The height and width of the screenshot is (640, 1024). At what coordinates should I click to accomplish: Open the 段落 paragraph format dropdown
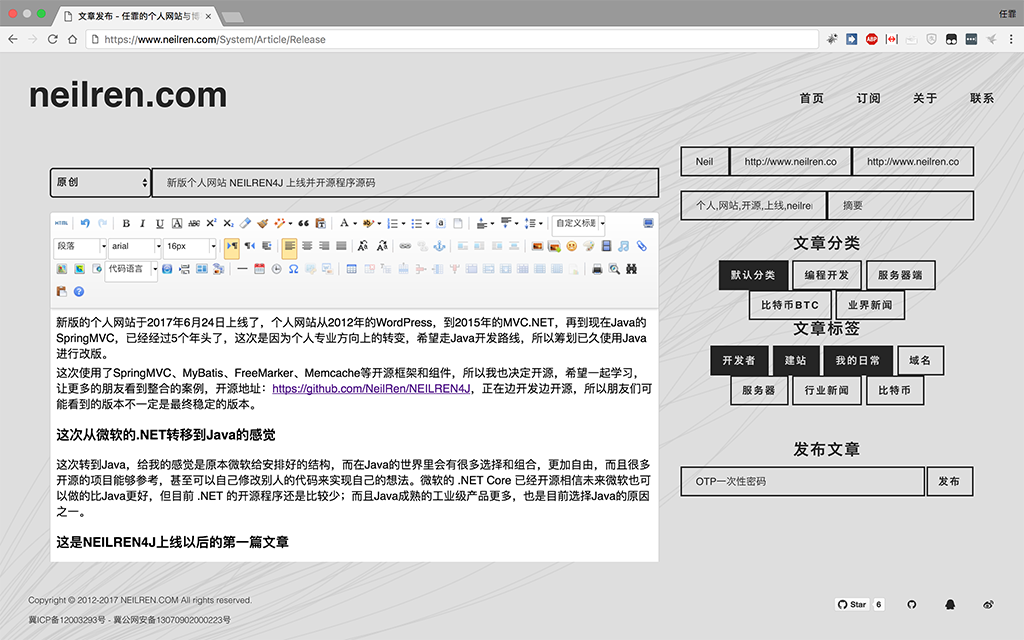(x=80, y=246)
